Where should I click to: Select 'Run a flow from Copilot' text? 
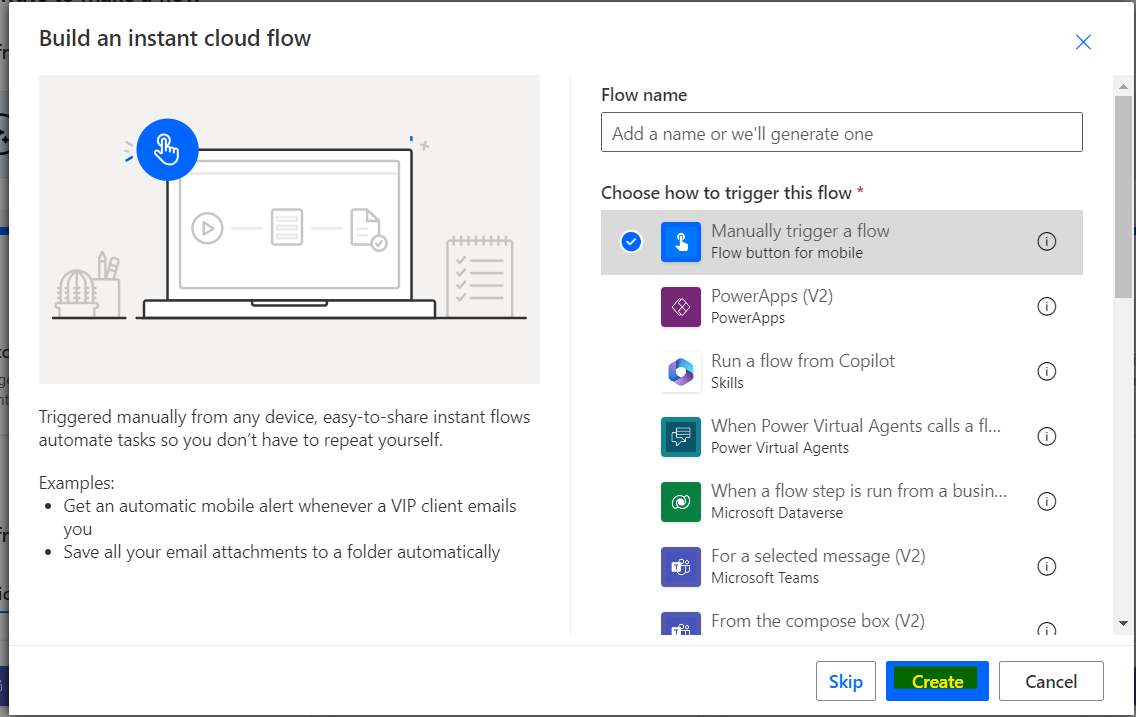click(803, 361)
